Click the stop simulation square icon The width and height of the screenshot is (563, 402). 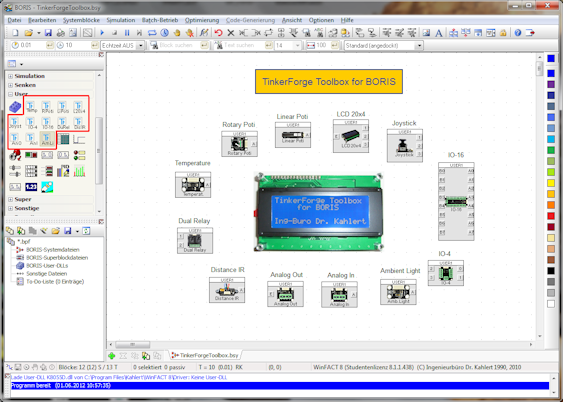point(115,33)
